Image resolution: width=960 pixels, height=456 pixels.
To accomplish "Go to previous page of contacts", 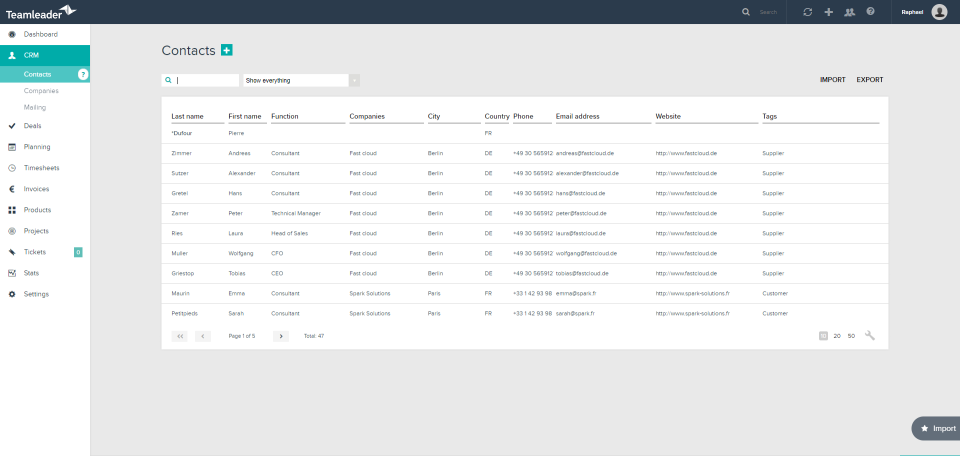I will 203,336.
